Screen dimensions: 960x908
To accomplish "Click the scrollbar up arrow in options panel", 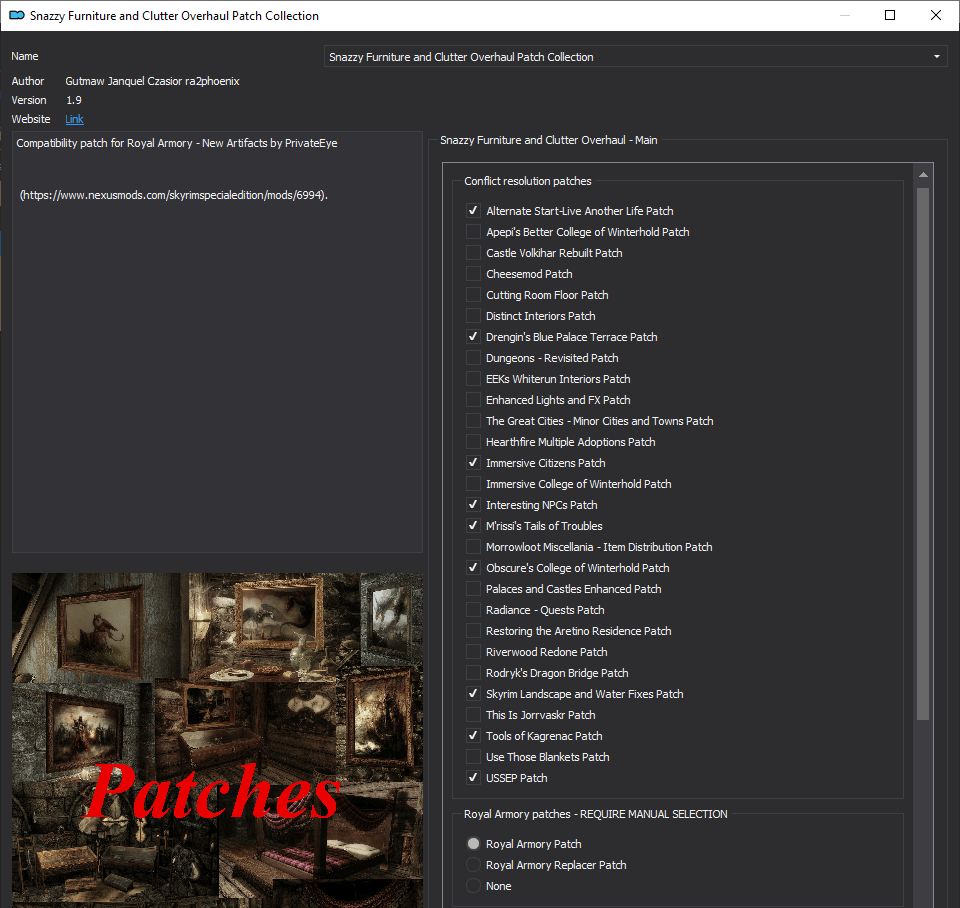I will coord(923,175).
